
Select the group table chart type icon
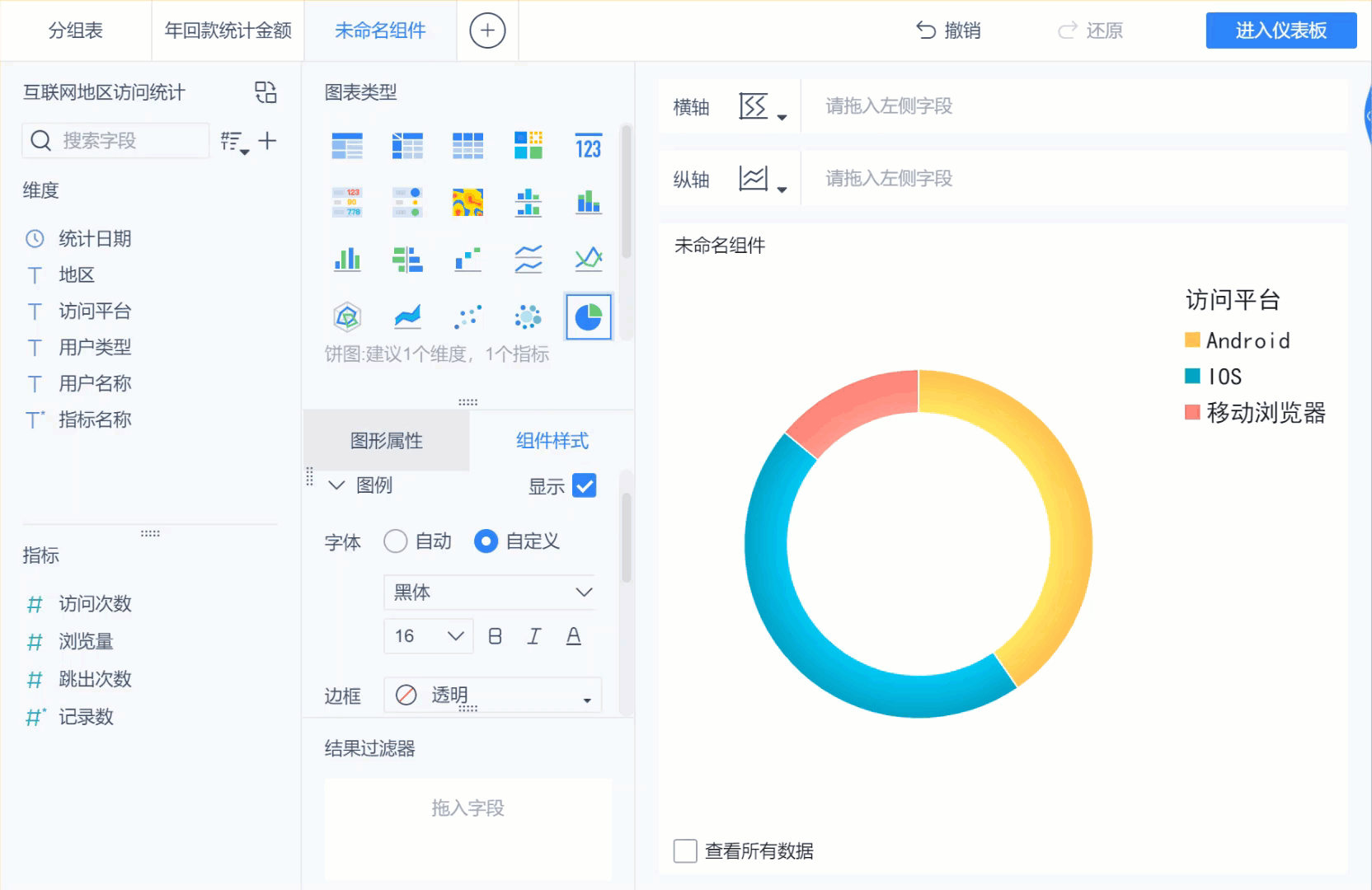click(x=347, y=146)
